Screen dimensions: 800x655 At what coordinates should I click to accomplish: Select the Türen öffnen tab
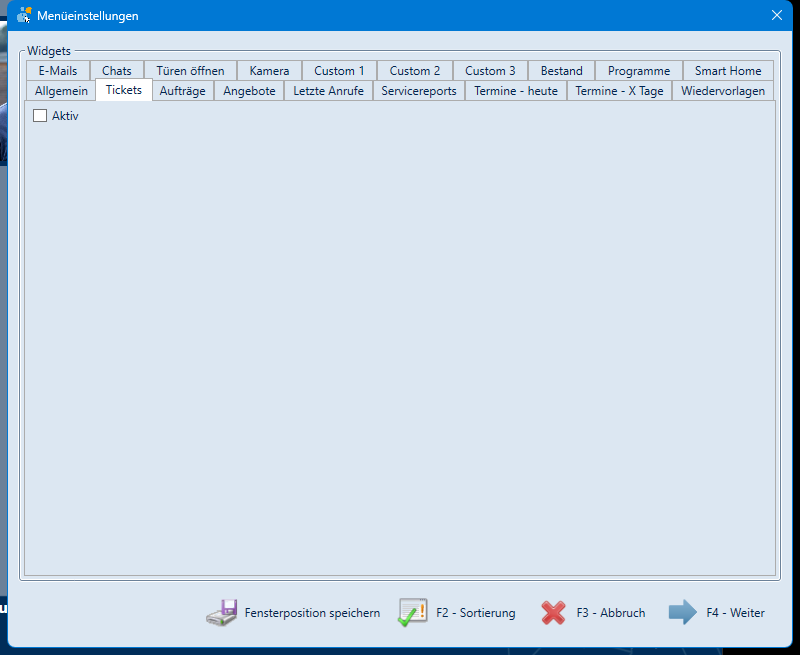pos(190,70)
